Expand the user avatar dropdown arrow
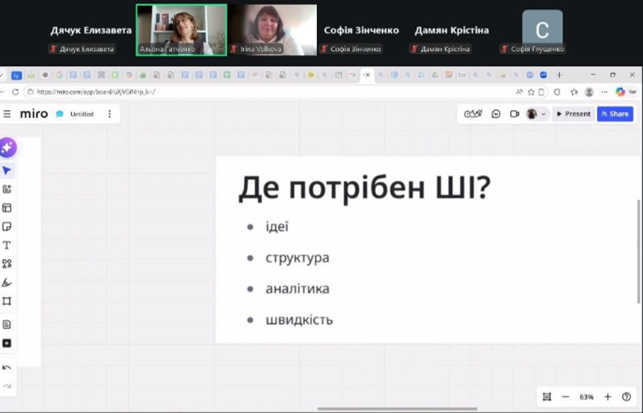The height and width of the screenshot is (413, 643). click(544, 114)
